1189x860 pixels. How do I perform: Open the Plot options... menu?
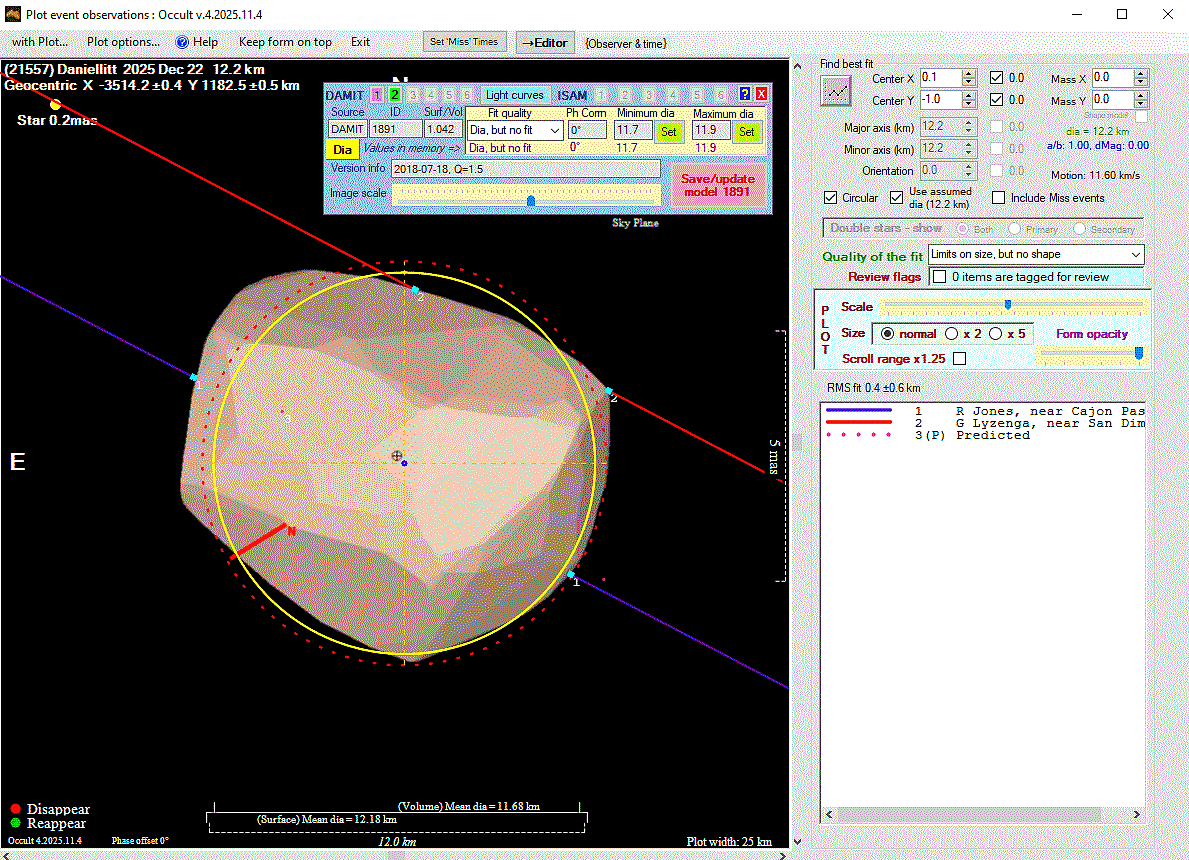pos(123,42)
